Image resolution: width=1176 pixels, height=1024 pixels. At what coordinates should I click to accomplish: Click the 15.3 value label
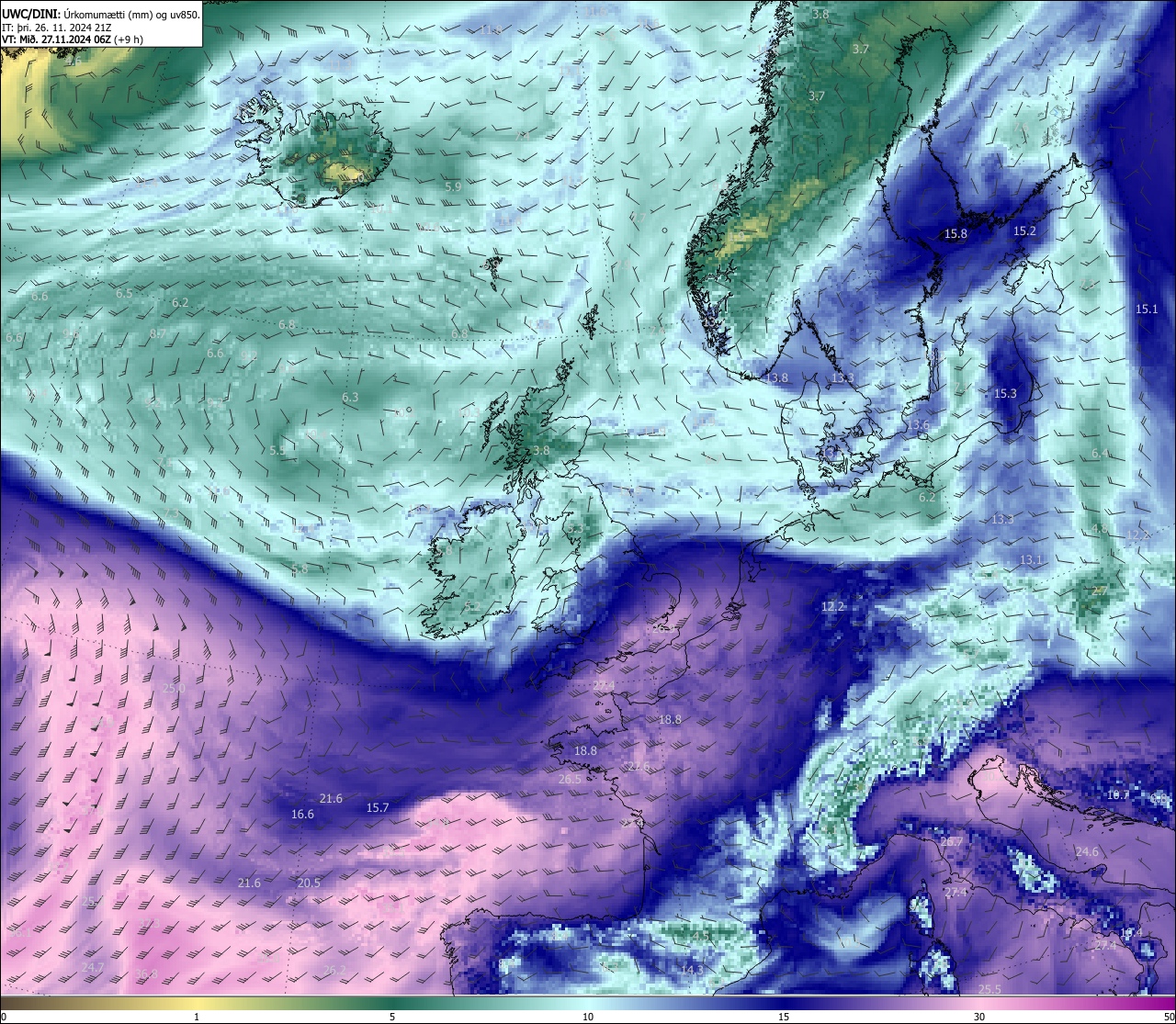coord(1005,393)
